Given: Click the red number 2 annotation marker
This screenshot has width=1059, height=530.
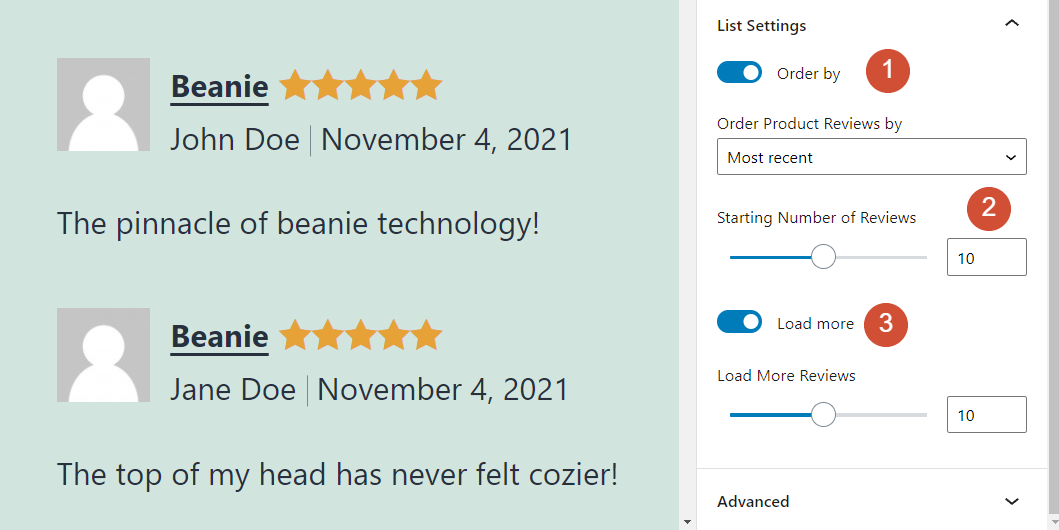Looking at the screenshot, I should [989, 207].
